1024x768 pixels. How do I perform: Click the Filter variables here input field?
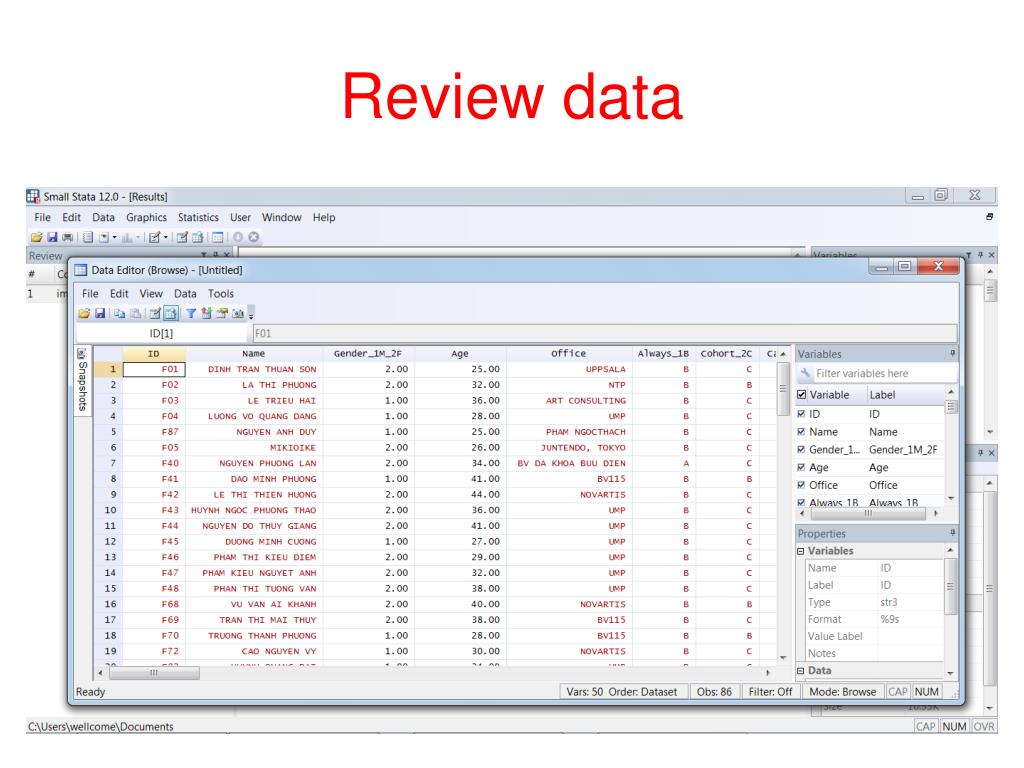884,373
